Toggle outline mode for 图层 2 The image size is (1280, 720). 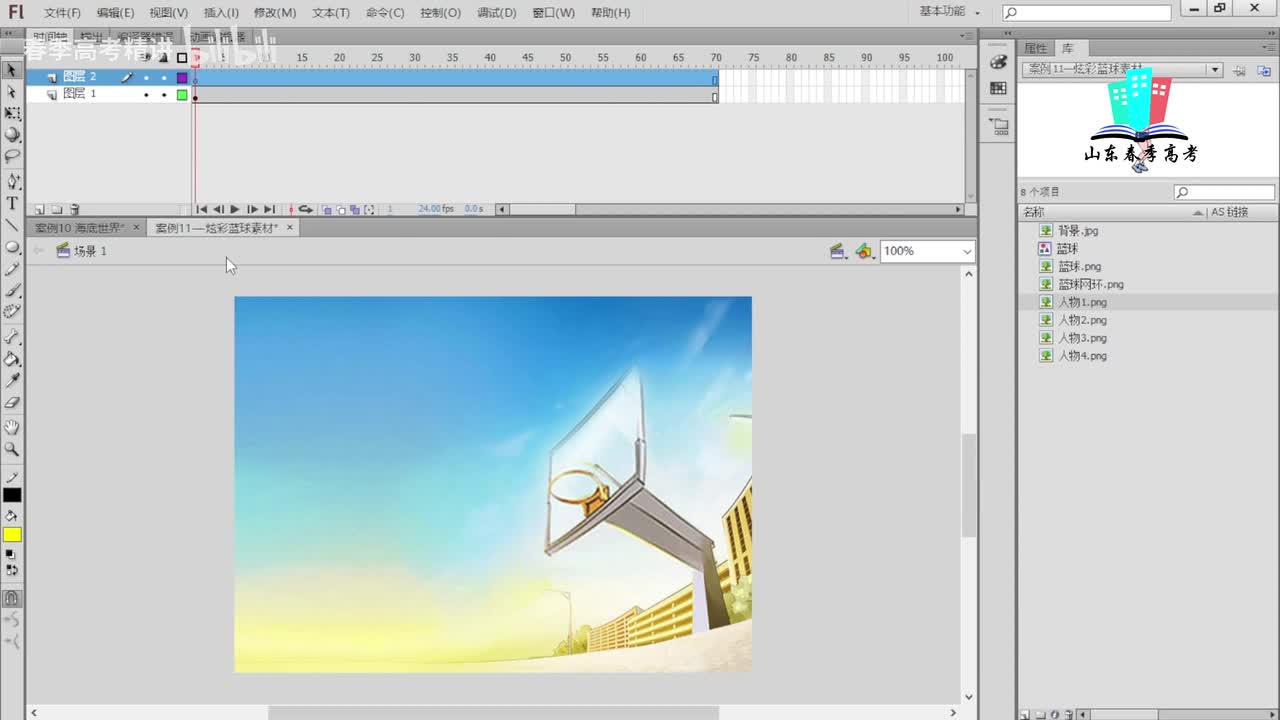click(x=182, y=77)
